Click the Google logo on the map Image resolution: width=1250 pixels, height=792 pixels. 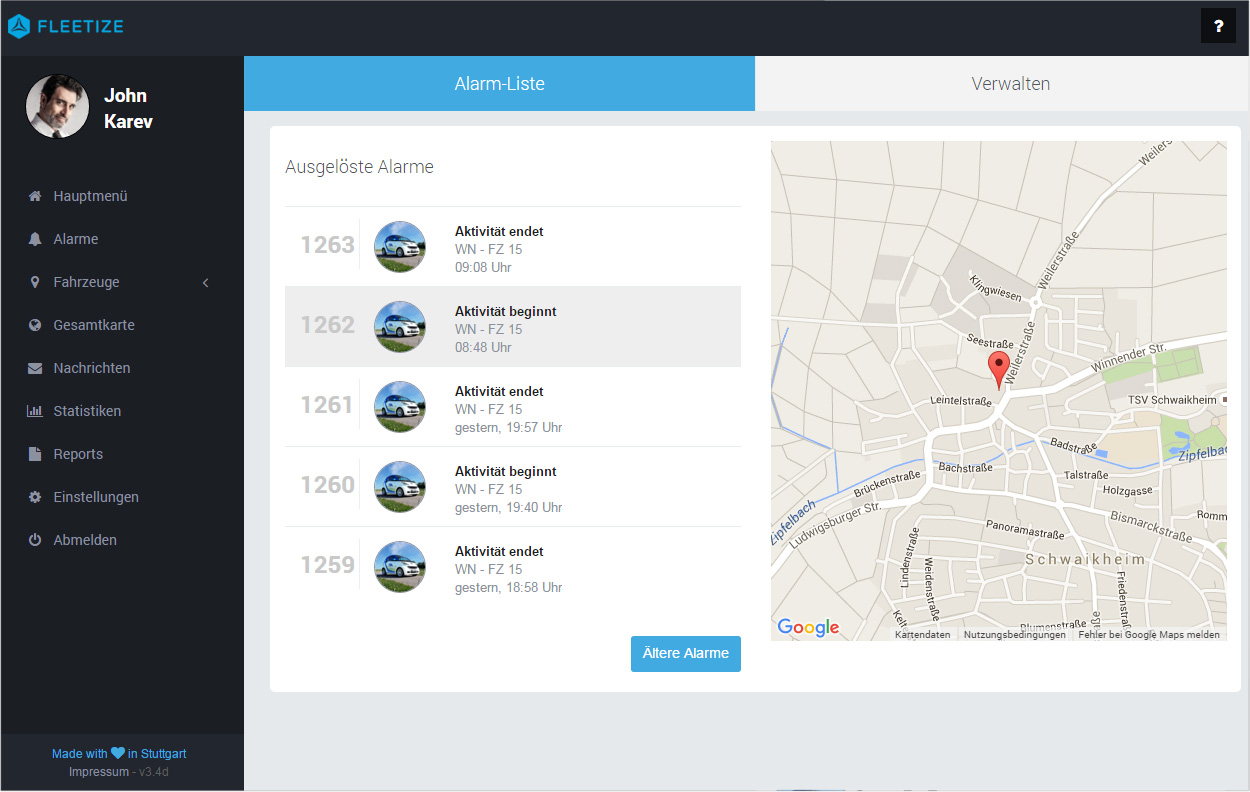click(x=808, y=628)
